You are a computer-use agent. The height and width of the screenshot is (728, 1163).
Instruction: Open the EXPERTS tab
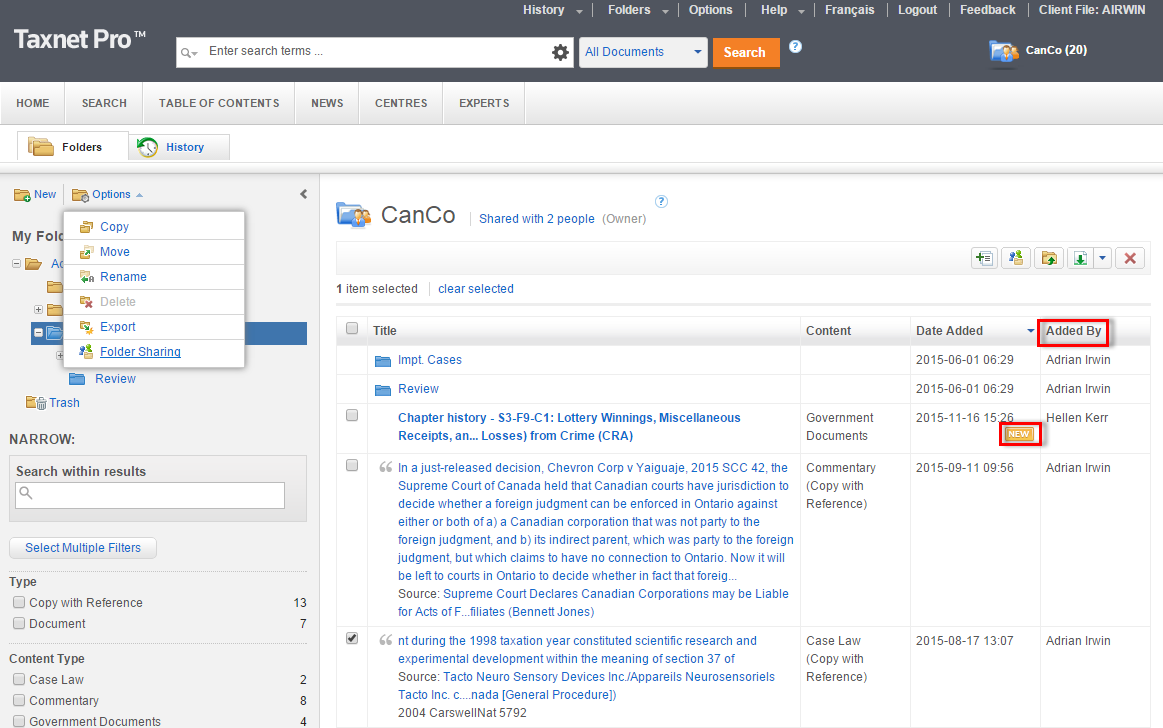coord(484,103)
